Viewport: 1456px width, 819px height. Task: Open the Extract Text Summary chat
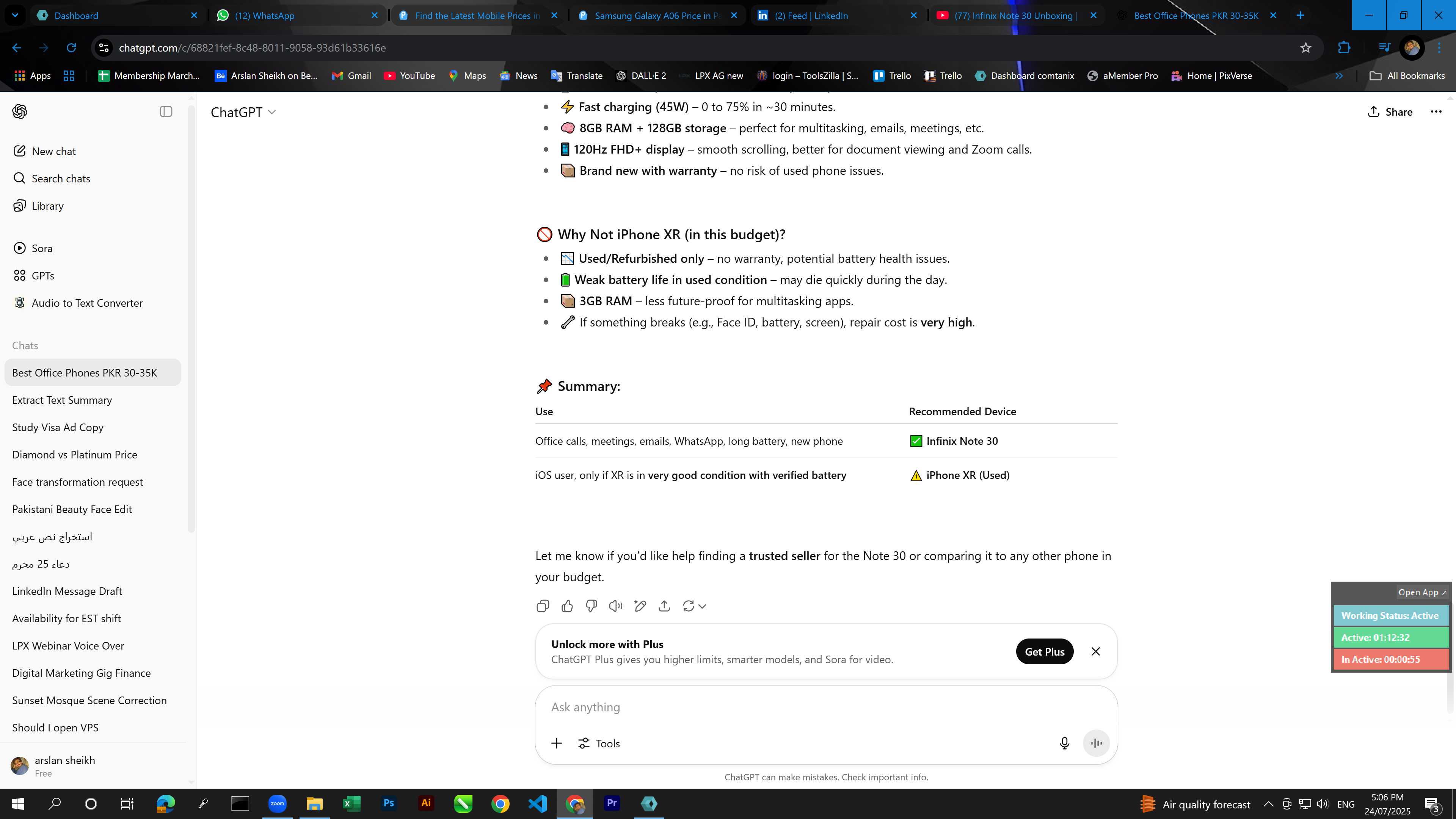click(93, 400)
